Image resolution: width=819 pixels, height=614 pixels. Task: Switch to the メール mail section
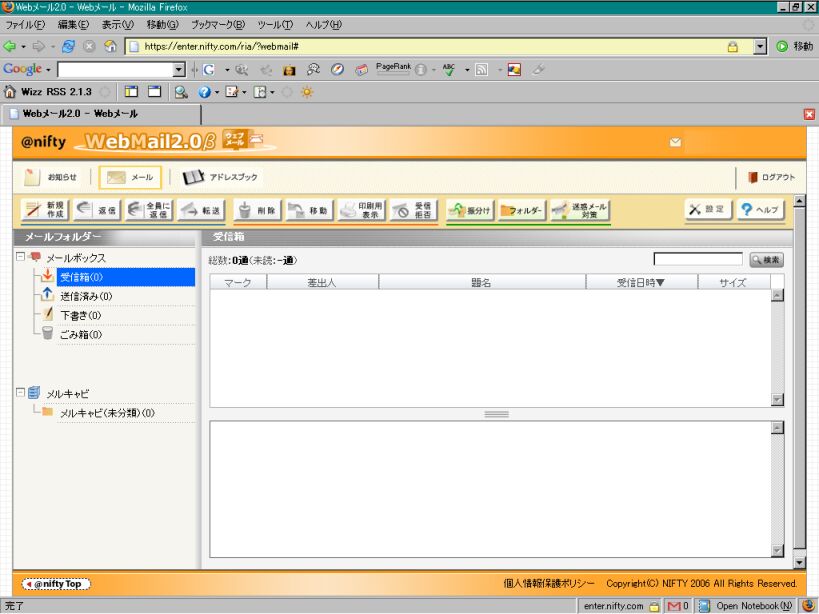coord(130,177)
